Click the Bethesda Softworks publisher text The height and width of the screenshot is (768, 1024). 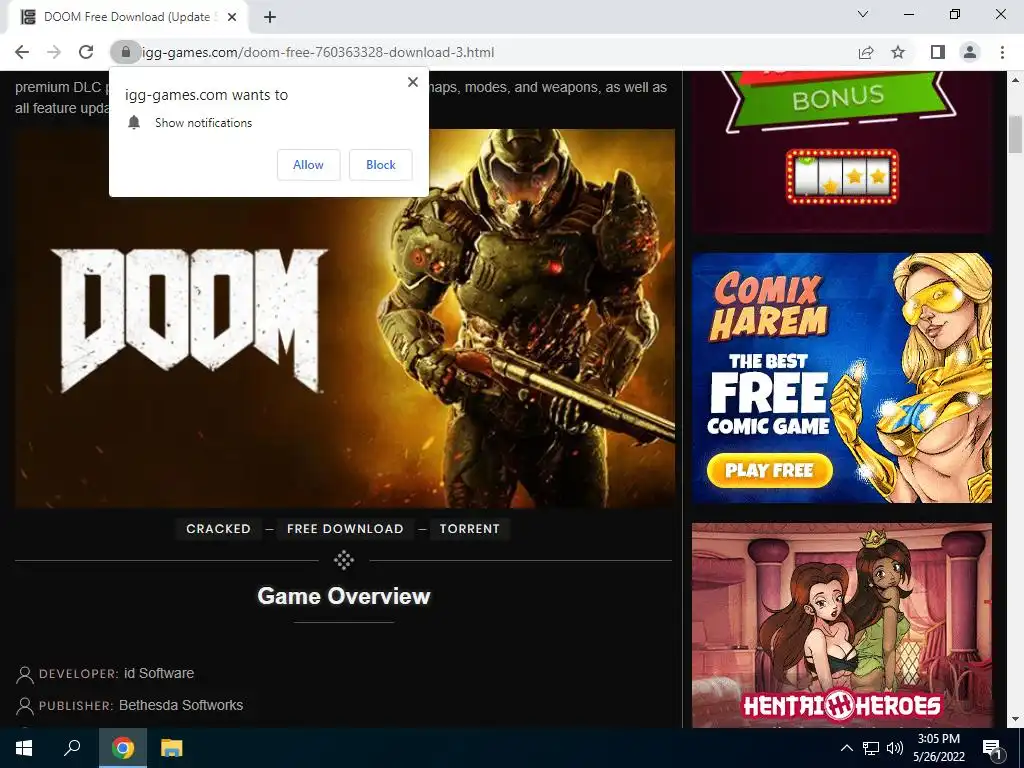[x=181, y=705]
